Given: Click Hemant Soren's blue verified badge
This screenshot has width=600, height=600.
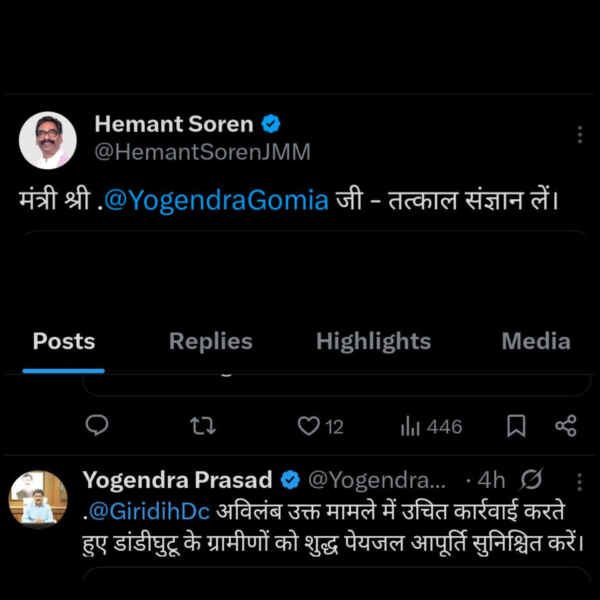Looking at the screenshot, I should coord(271,124).
